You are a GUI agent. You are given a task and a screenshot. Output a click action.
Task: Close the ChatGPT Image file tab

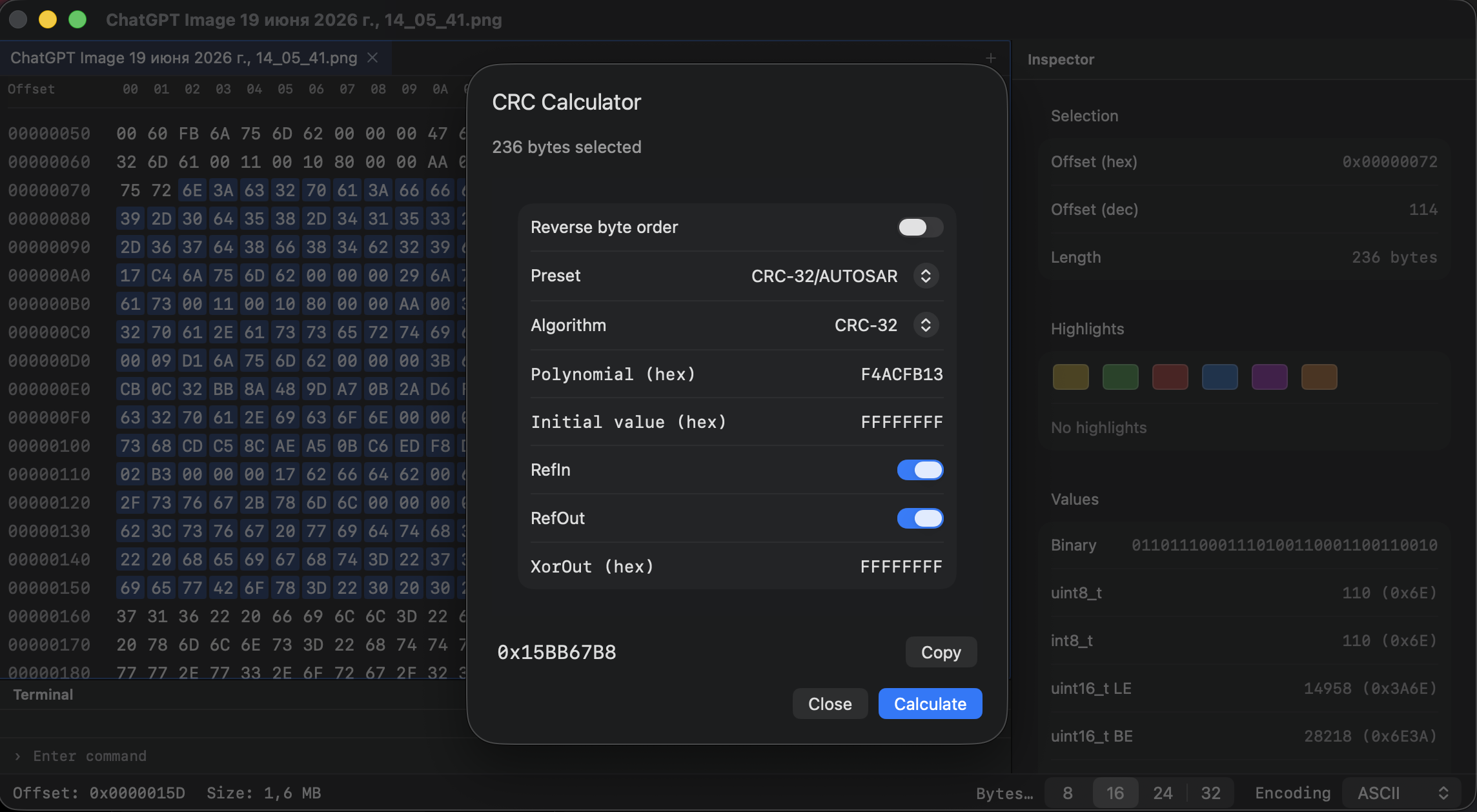pyautogui.click(x=372, y=57)
